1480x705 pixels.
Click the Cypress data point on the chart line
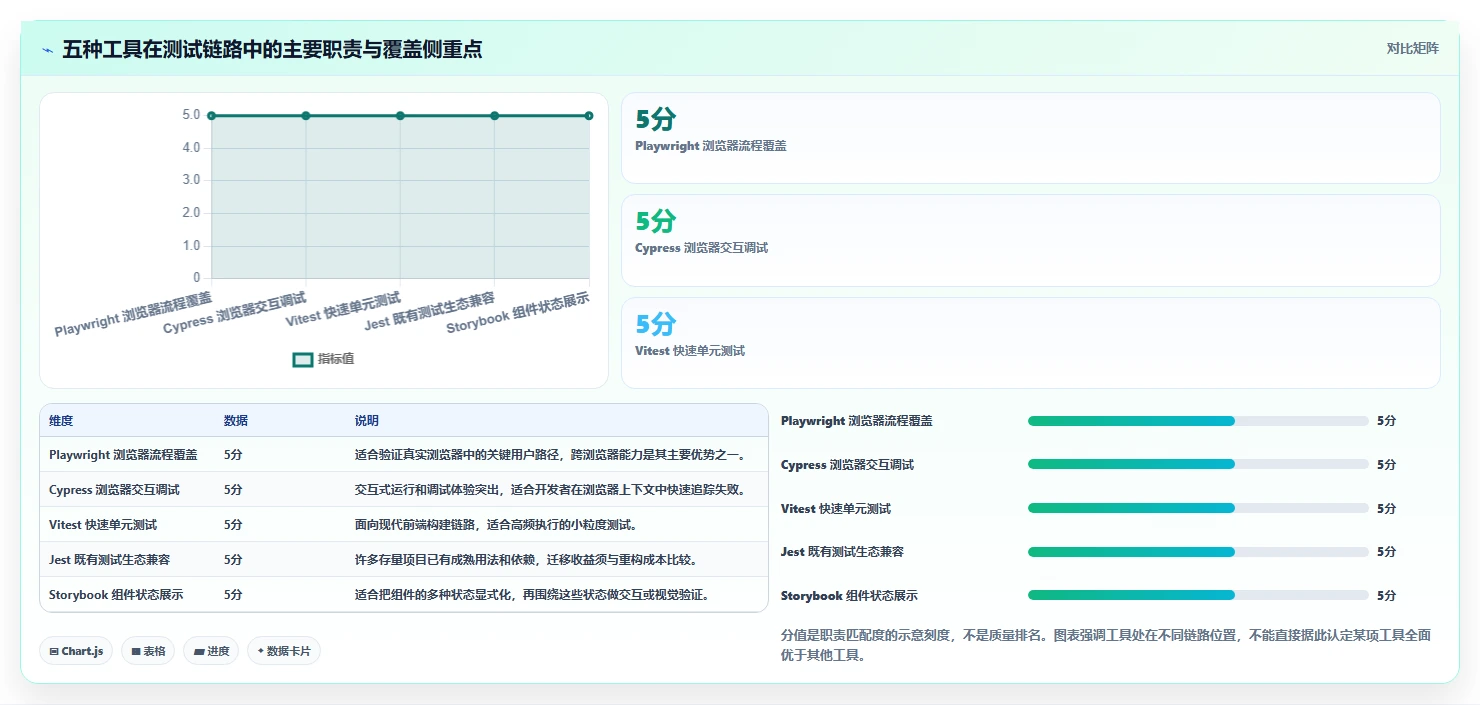point(306,116)
